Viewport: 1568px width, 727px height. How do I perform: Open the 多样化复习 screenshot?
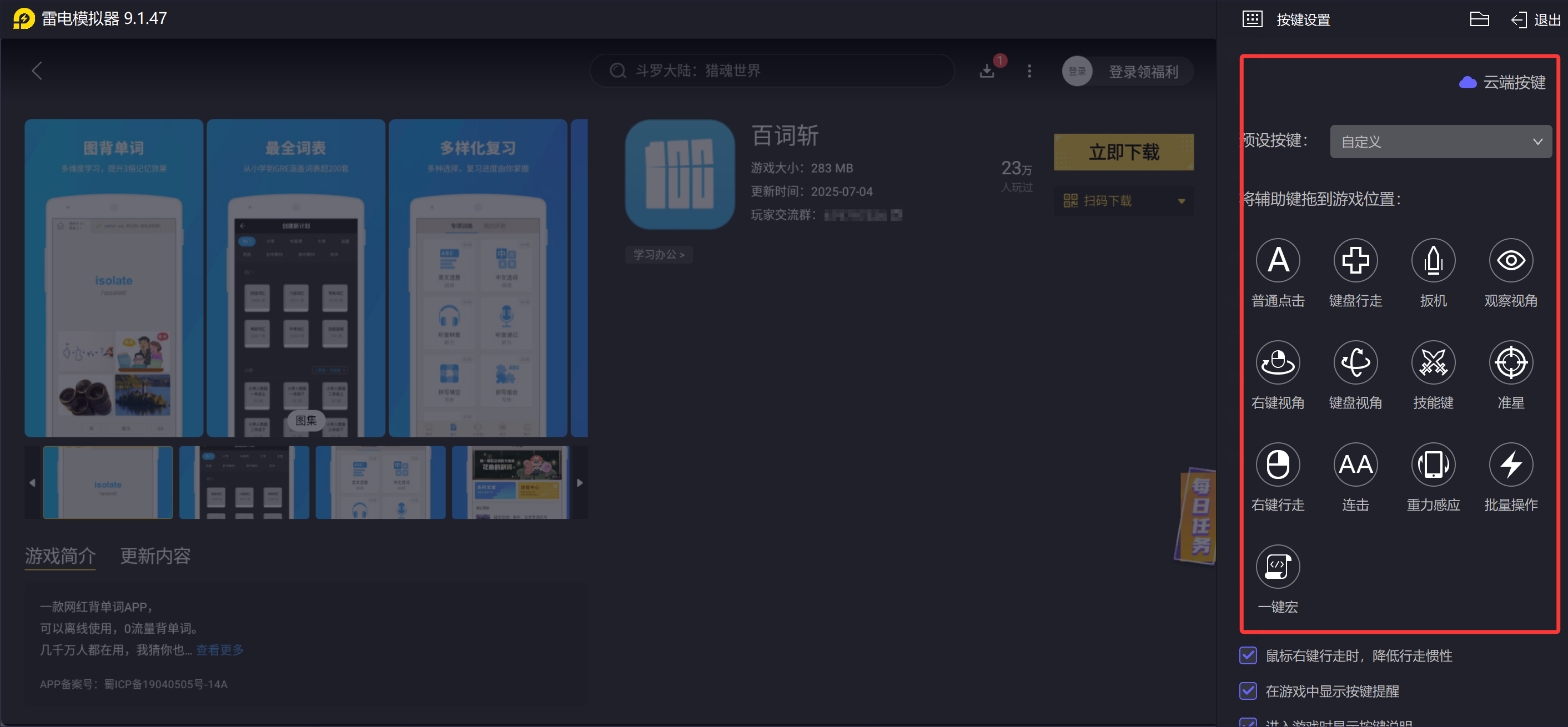(478, 278)
